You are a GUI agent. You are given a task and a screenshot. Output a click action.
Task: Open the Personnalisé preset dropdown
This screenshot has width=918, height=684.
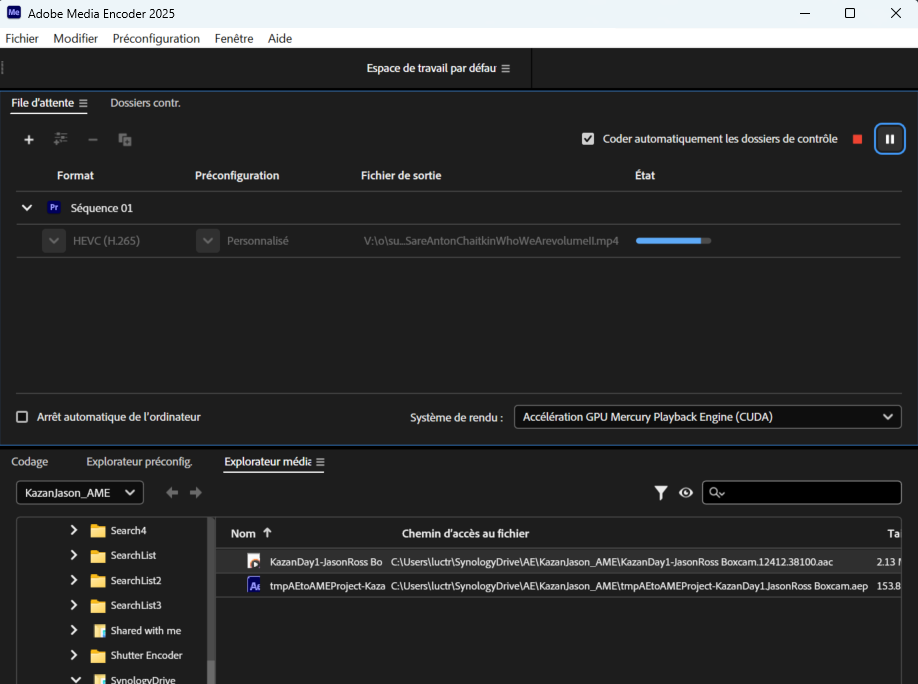[x=208, y=241]
